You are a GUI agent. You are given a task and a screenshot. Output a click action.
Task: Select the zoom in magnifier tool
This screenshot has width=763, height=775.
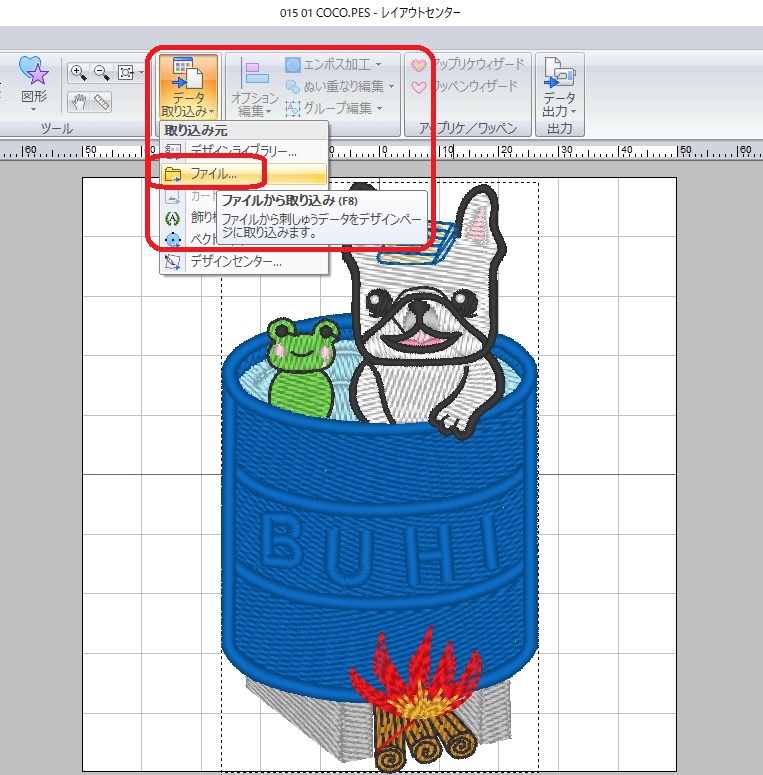pyautogui.click(x=78, y=73)
